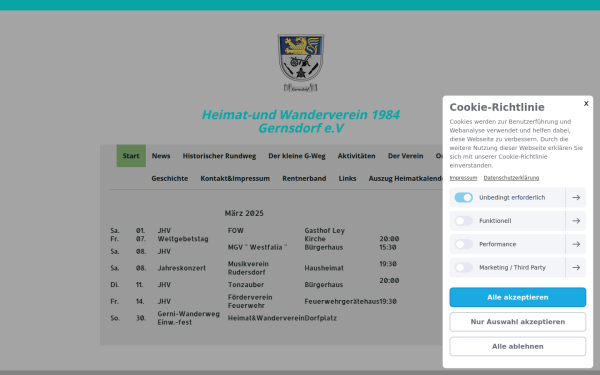Open the News menu item
Viewport: 600px width, 375px height.
(x=161, y=156)
